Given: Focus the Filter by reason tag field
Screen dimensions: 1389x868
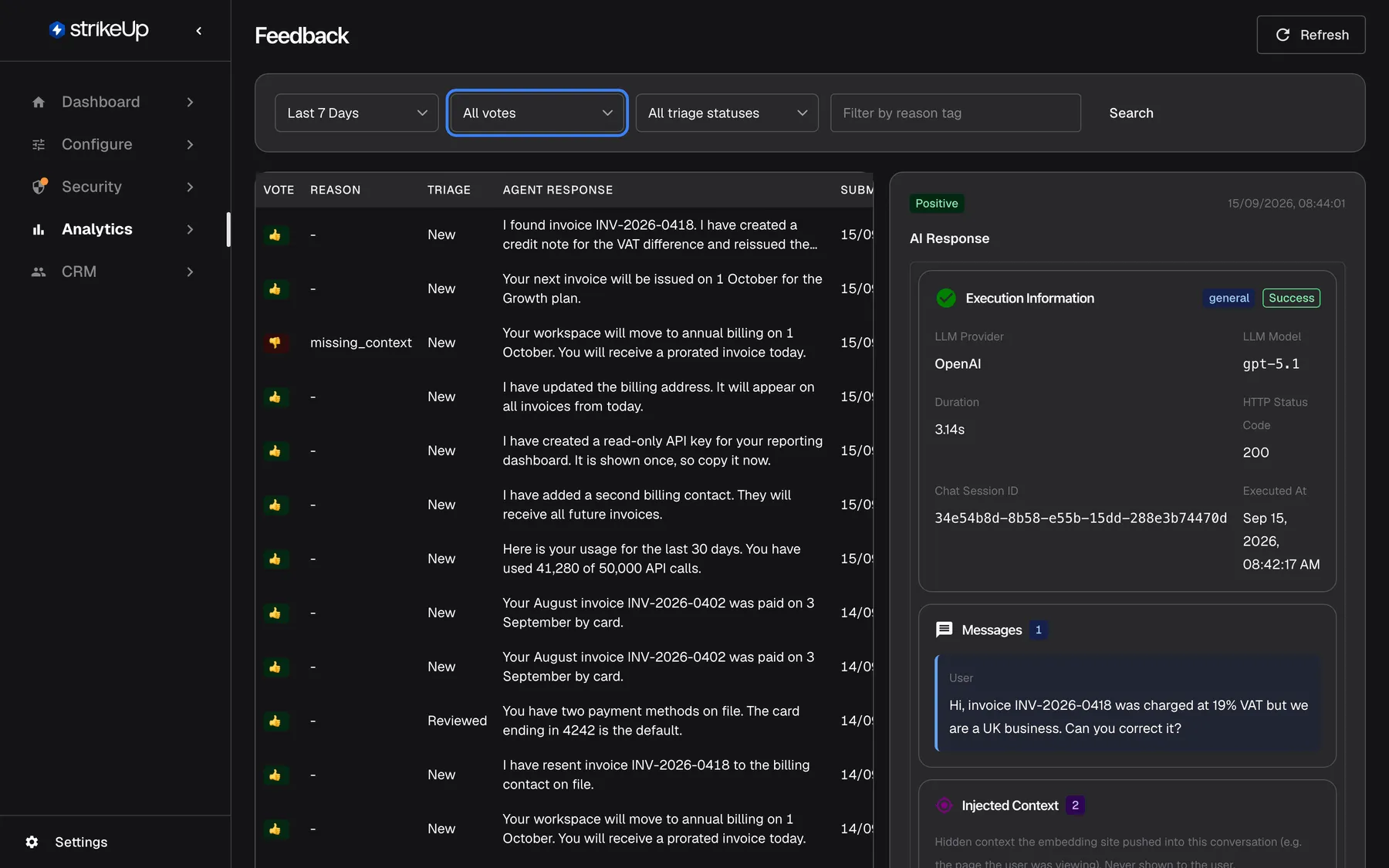Looking at the screenshot, I should [x=955, y=113].
